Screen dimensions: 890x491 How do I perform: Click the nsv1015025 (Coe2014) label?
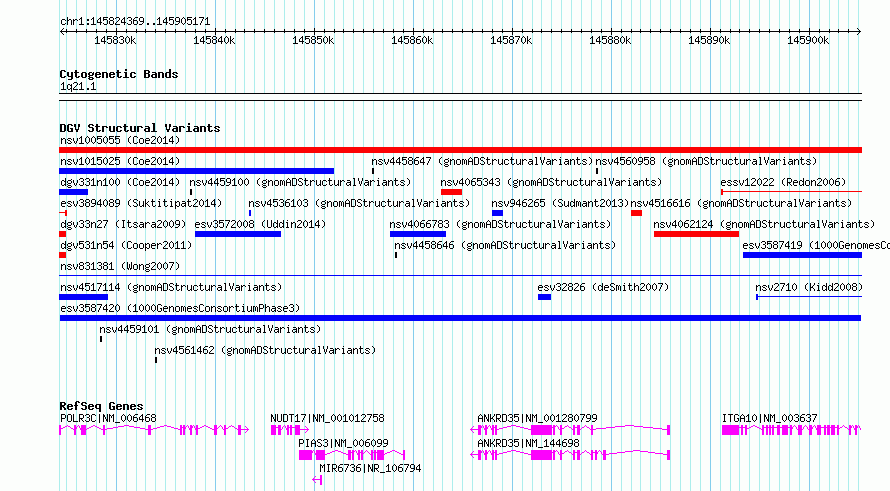pyautogui.click(x=120, y=161)
